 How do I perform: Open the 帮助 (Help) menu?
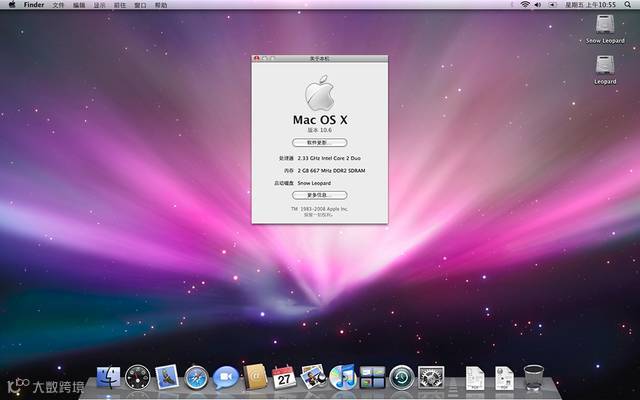pos(161,5)
